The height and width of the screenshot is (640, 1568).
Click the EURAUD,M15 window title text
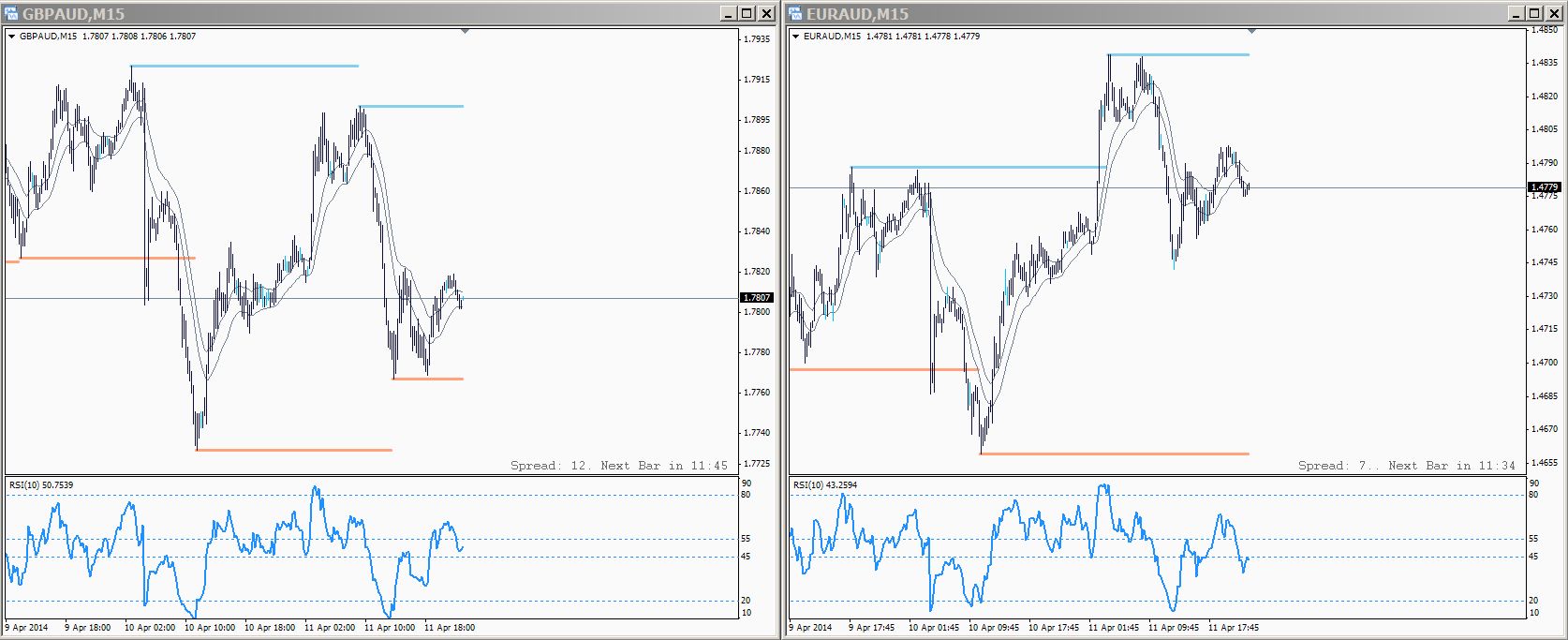coord(857,14)
